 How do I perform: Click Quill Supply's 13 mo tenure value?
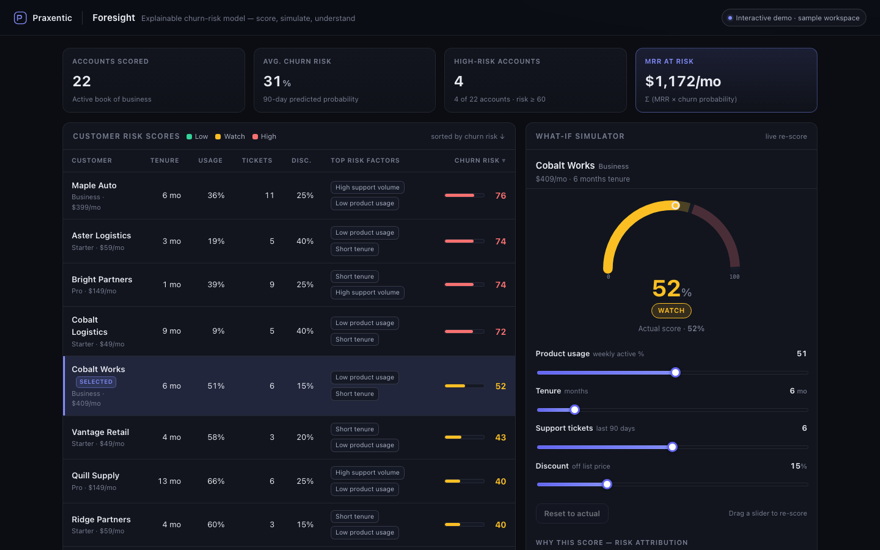tap(169, 481)
